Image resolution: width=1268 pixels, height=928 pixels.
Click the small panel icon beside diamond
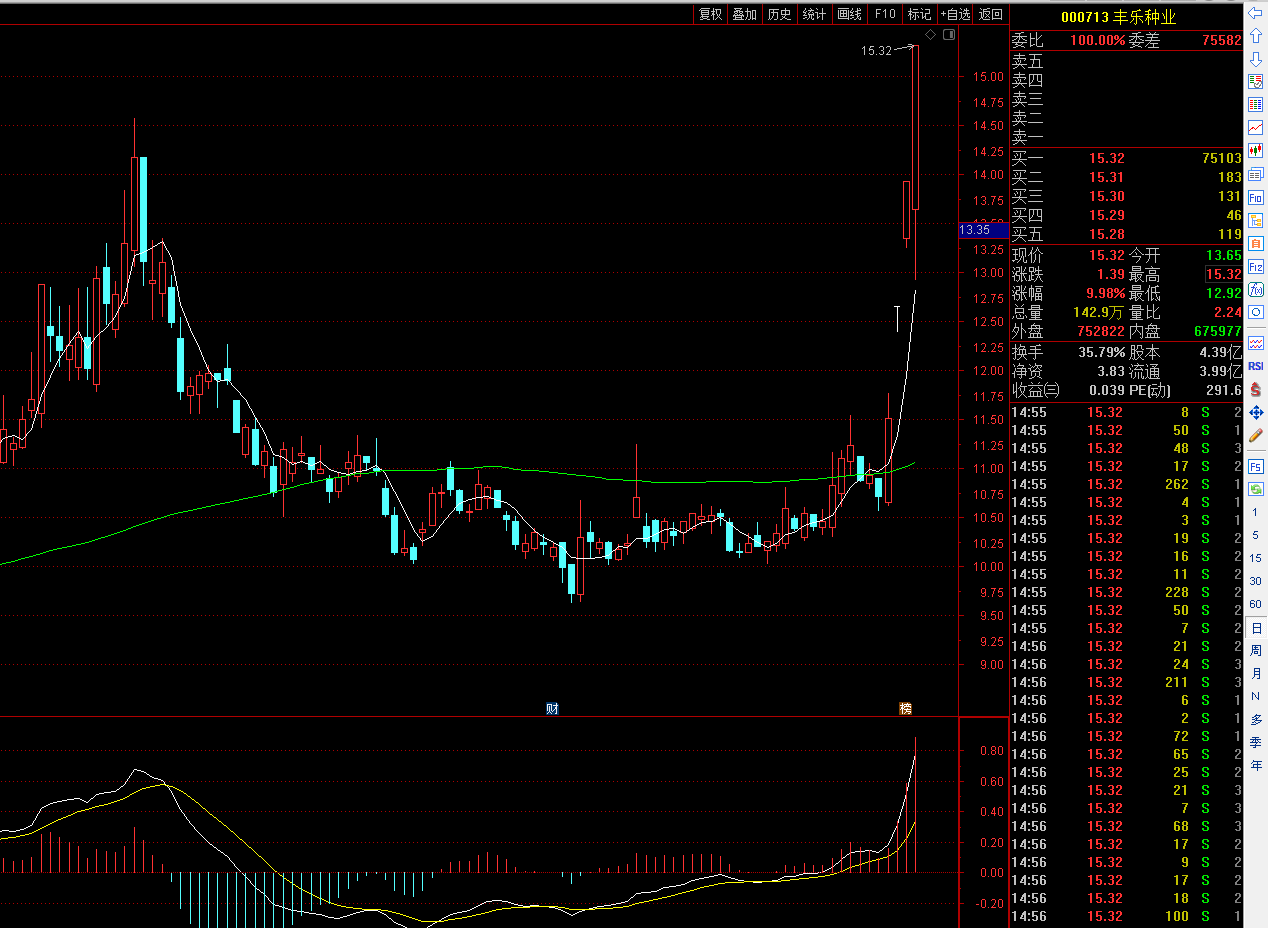point(949,35)
